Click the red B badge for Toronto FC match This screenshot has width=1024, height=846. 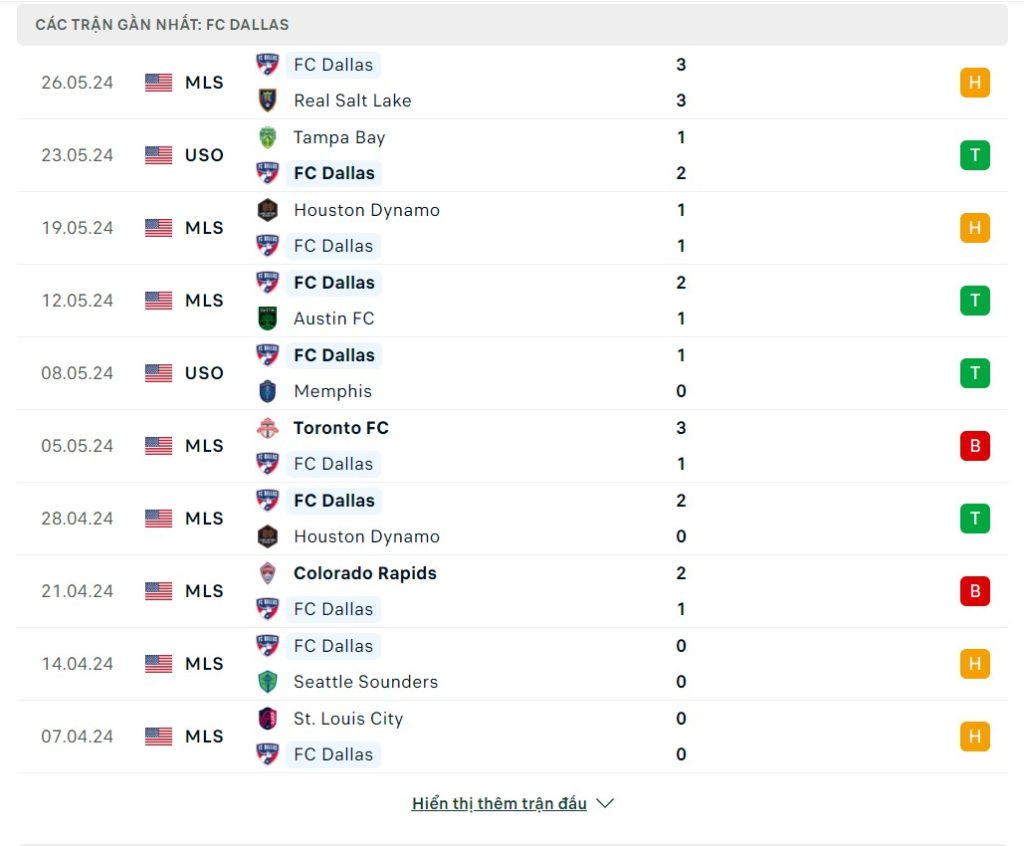[x=974, y=446]
